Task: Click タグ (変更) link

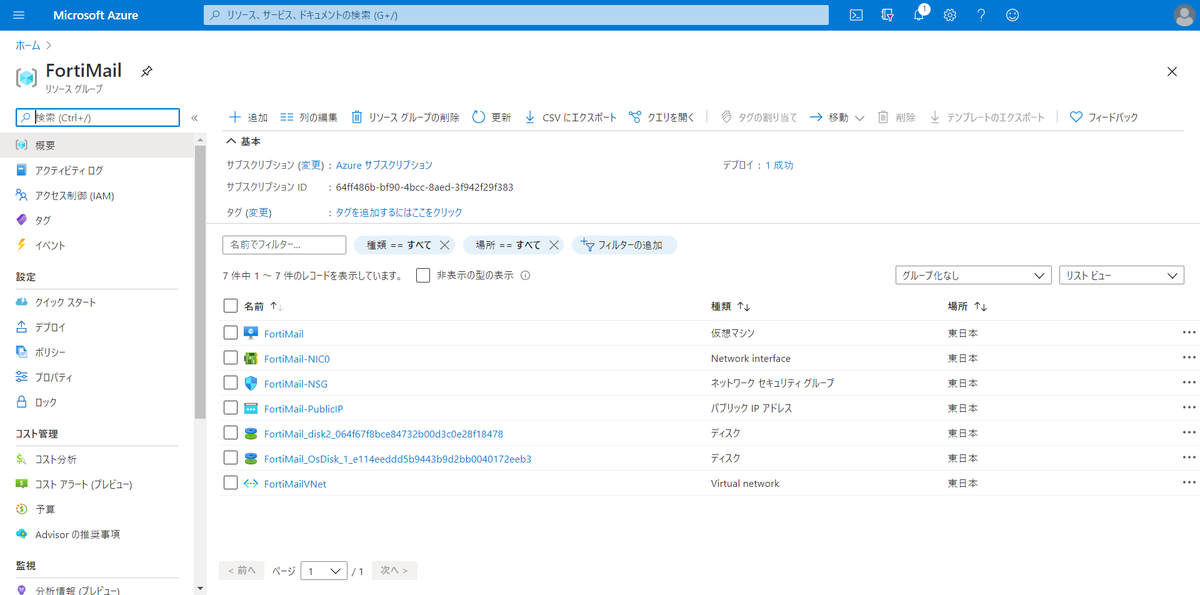Action: [x=259, y=213]
